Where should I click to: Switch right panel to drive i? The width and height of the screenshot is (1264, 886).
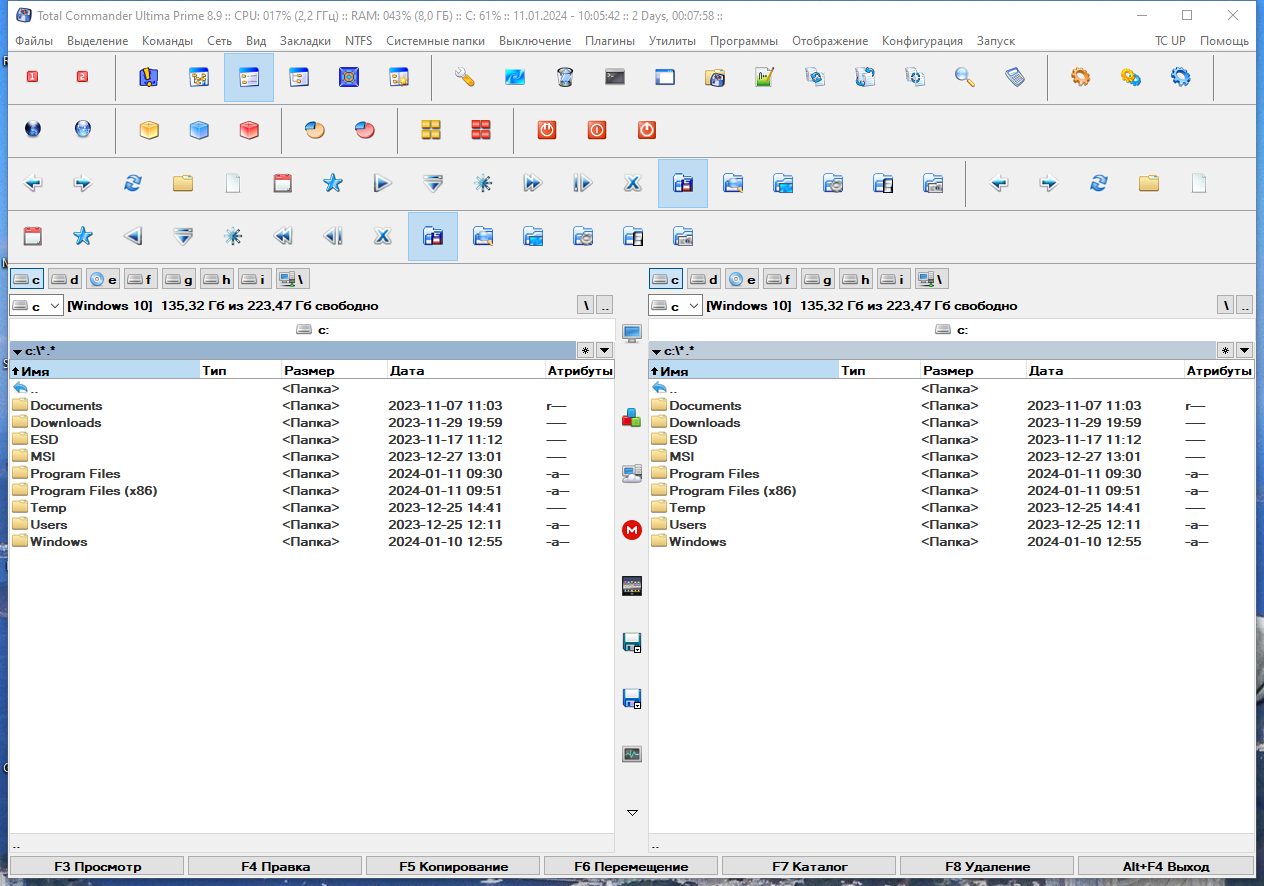(x=894, y=279)
